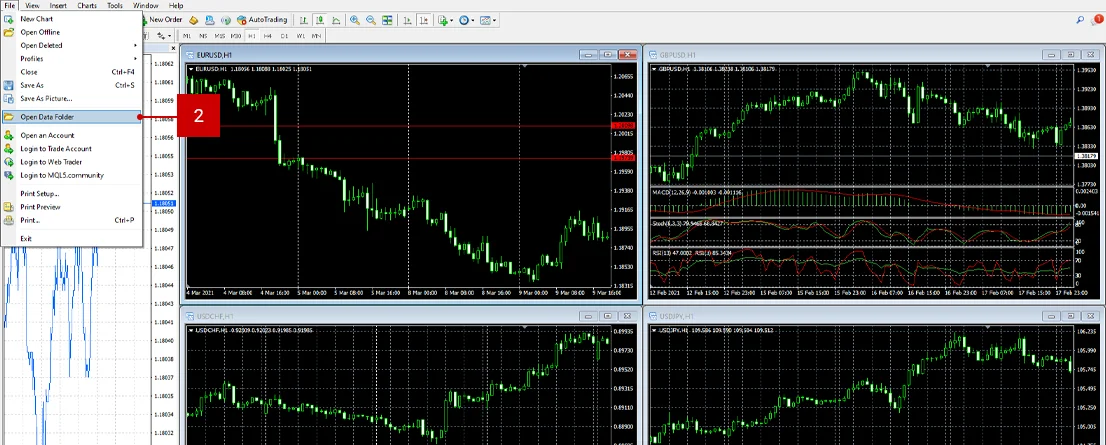Click Login to Trade Account

[55, 148]
